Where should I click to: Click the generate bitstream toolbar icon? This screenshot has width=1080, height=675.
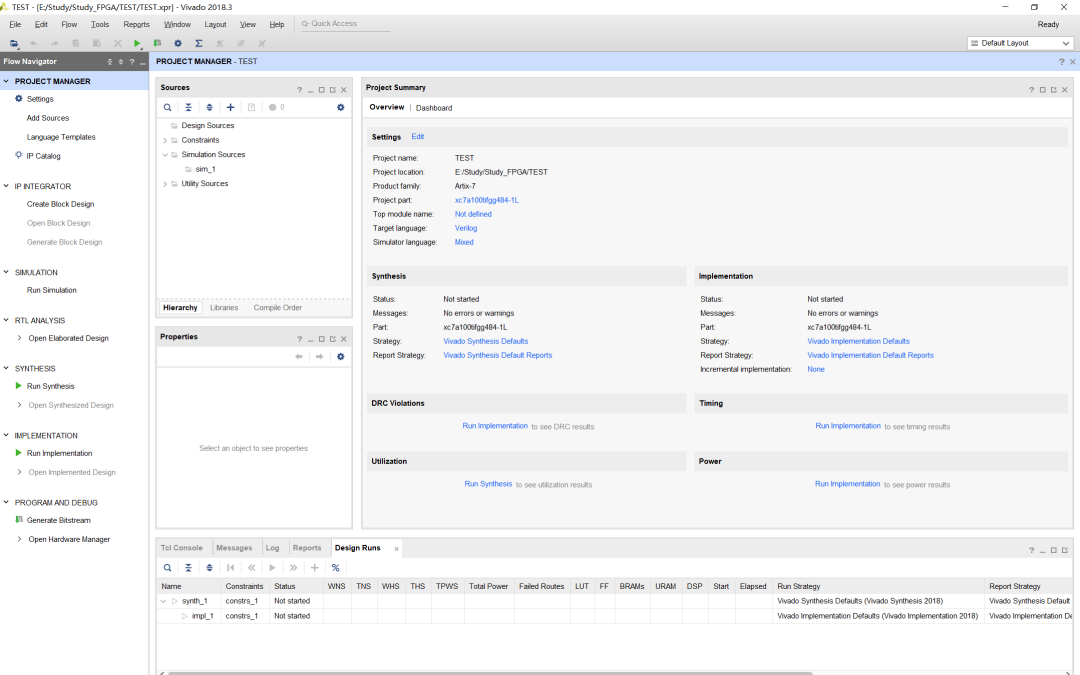(157, 43)
